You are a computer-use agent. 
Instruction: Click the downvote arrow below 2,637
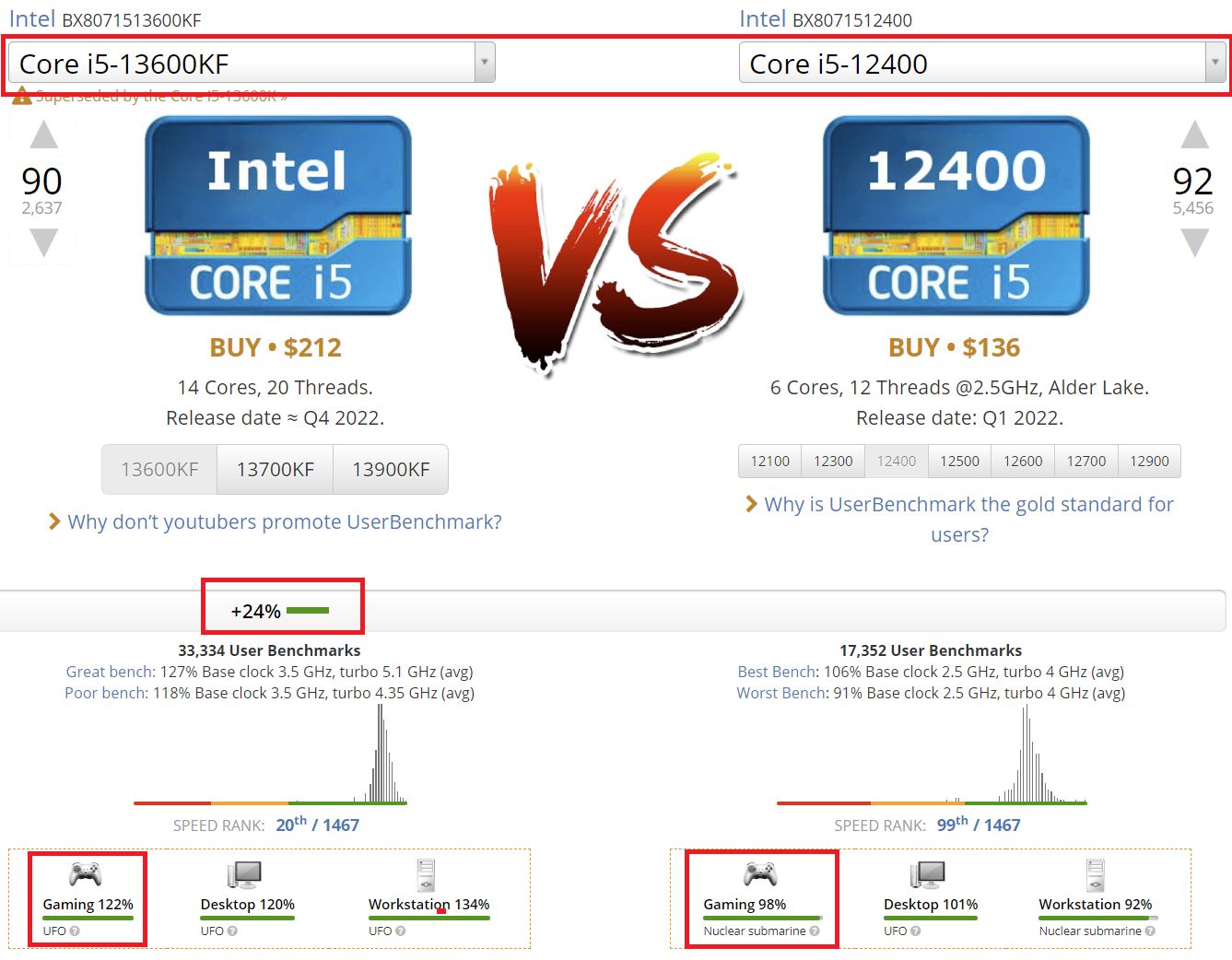point(43,242)
